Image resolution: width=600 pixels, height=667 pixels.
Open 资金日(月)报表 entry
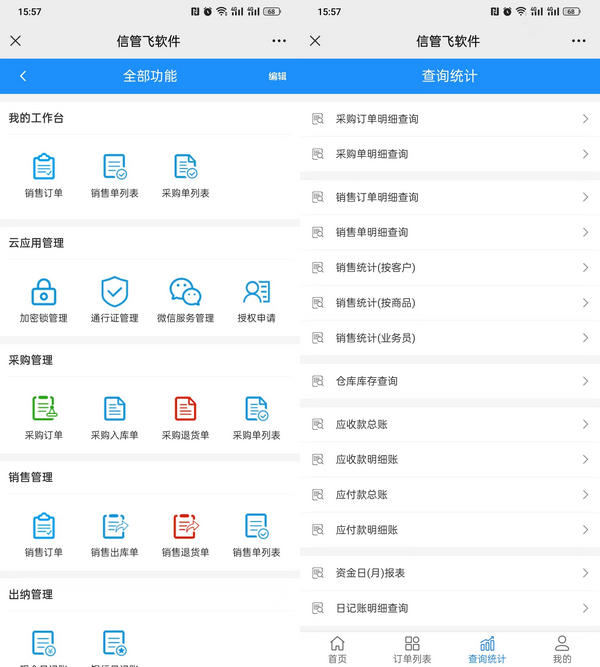pos(370,573)
